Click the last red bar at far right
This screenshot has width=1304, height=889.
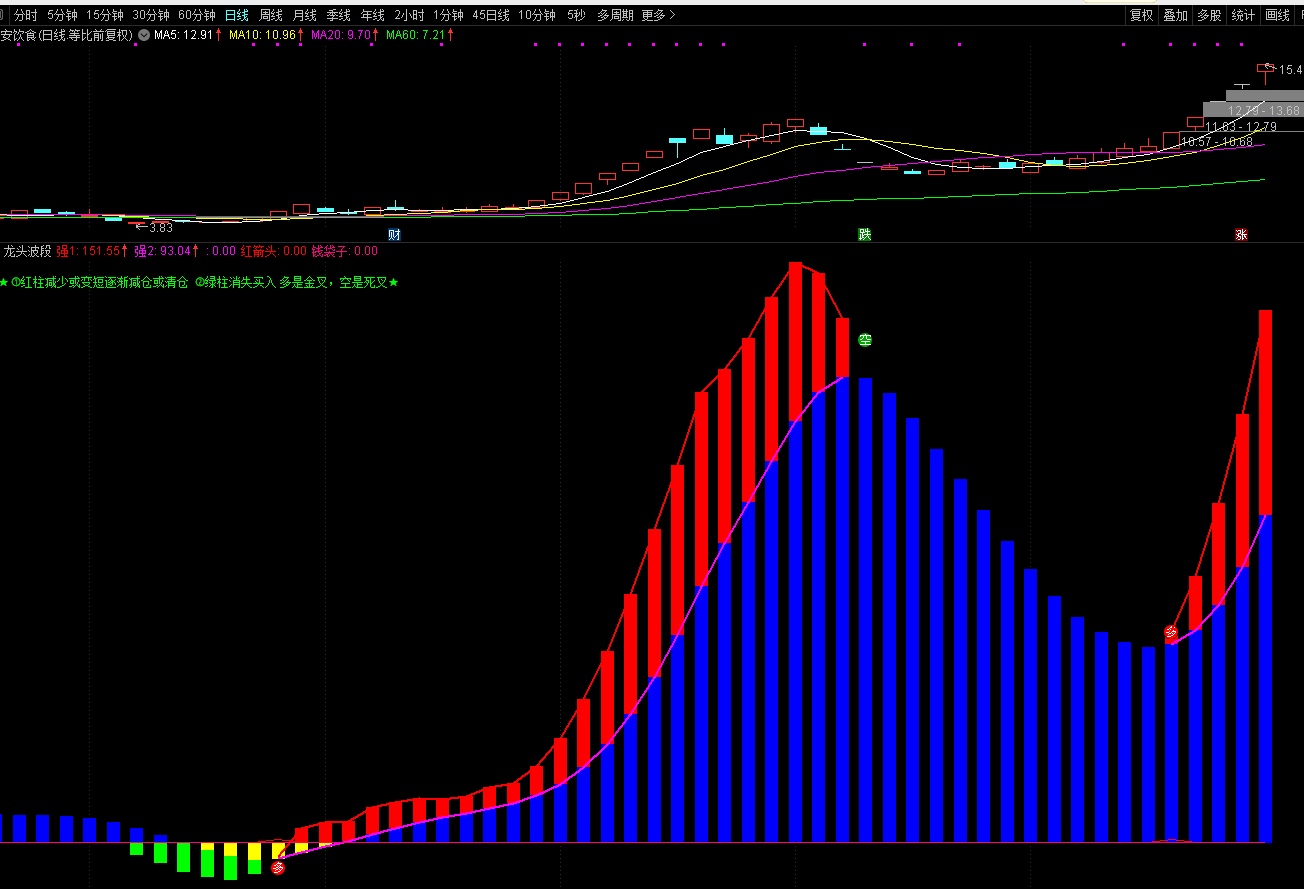1265,413
